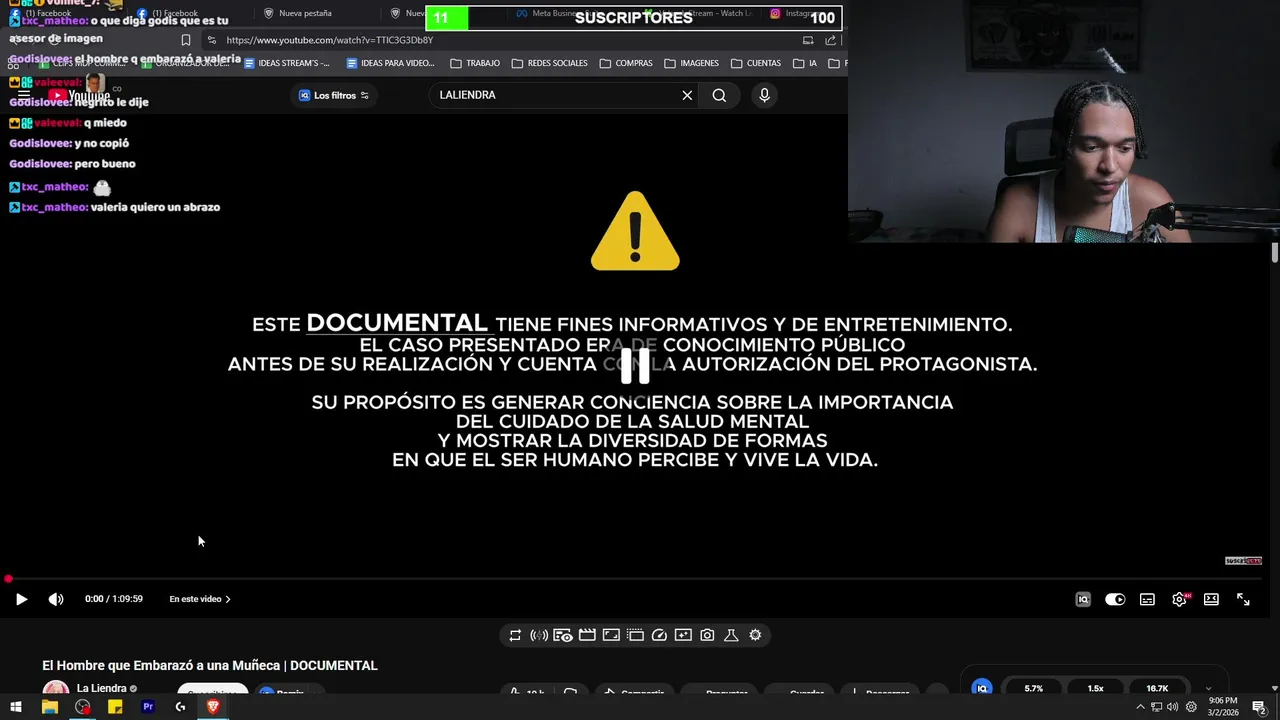Click the cinema clapper toolbar icon
1280x720 pixels.
587,635
